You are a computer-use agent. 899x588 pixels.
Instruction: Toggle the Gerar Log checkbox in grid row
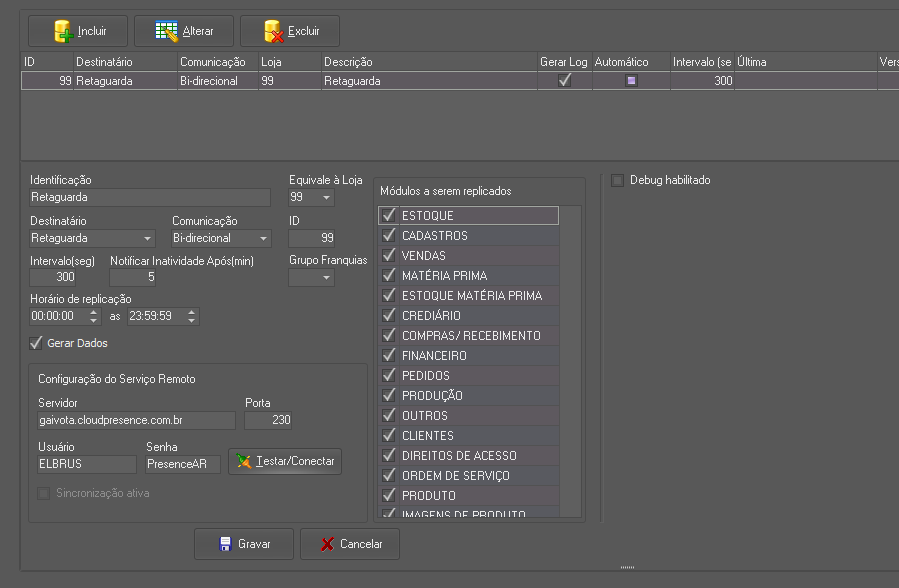[x=565, y=81]
